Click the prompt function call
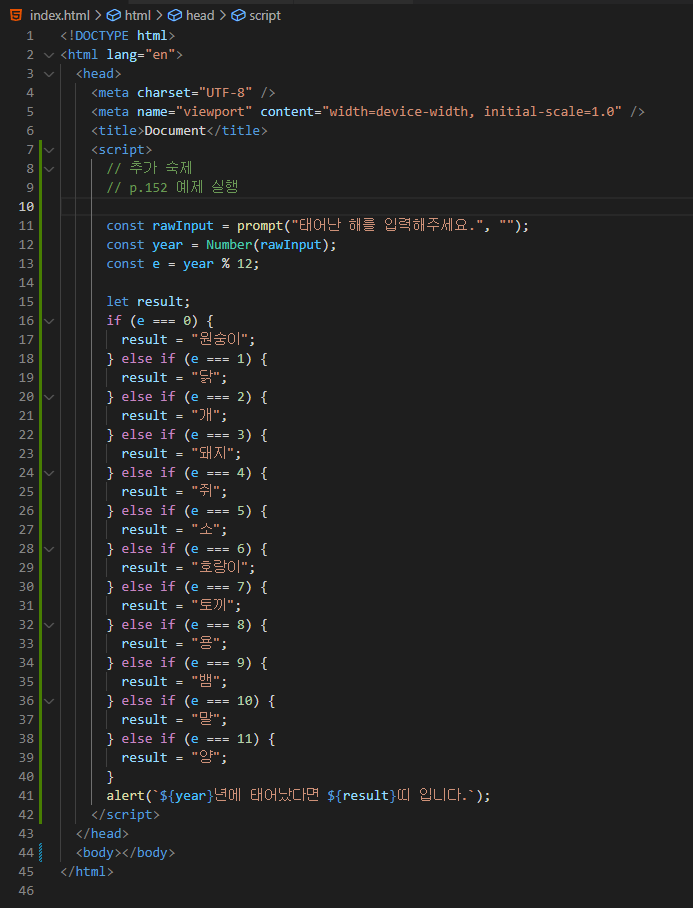693x908 pixels. 260,226
